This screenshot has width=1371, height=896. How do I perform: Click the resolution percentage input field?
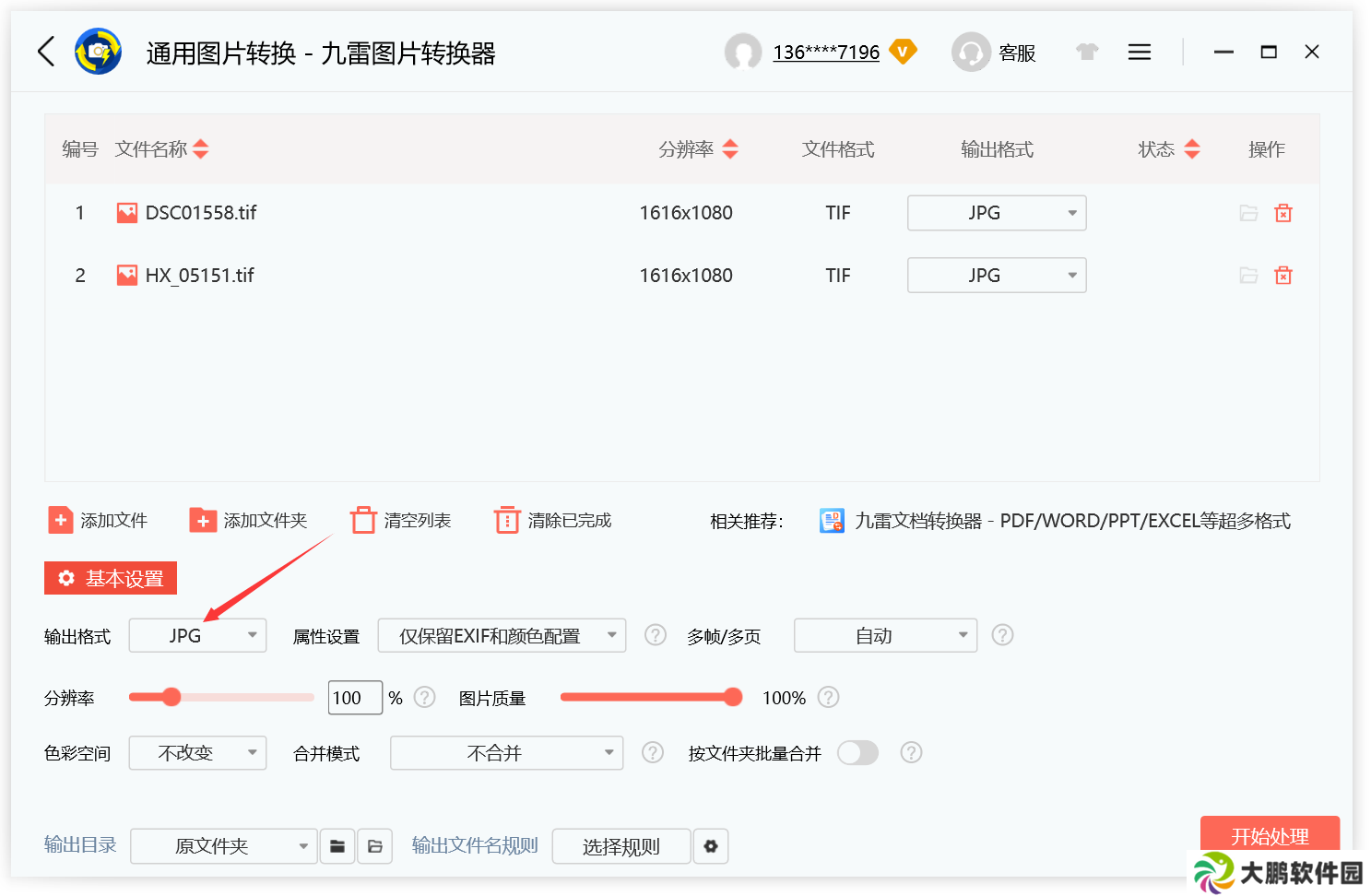pyautogui.click(x=356, y=698)
